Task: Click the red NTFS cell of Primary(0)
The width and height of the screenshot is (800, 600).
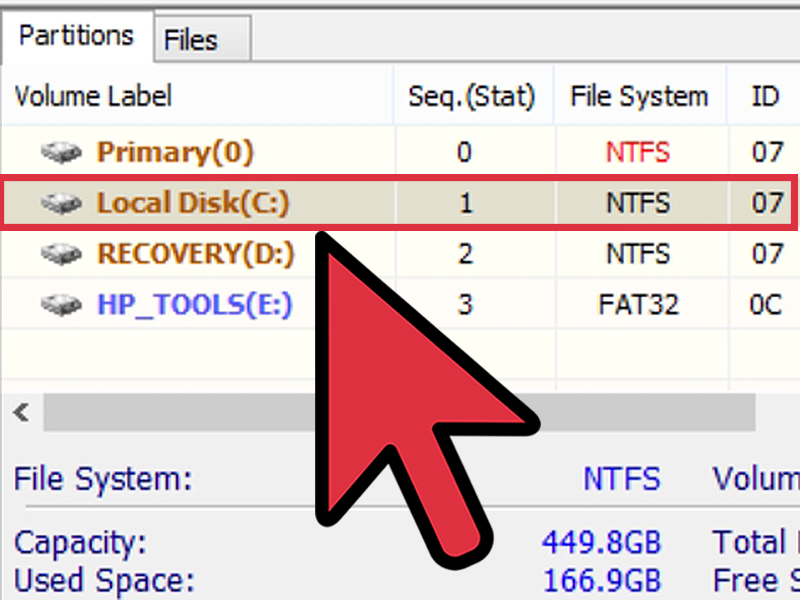Action: tap(638, 152)
